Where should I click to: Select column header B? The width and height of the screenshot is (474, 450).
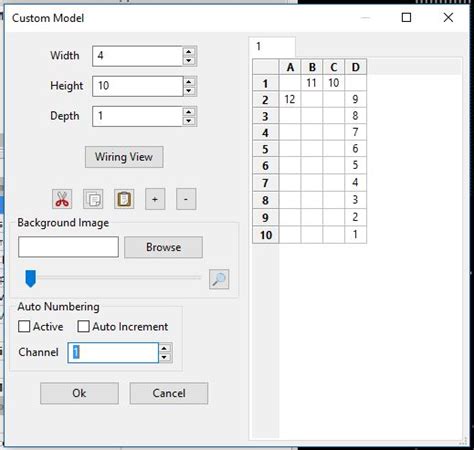(312, 67)
